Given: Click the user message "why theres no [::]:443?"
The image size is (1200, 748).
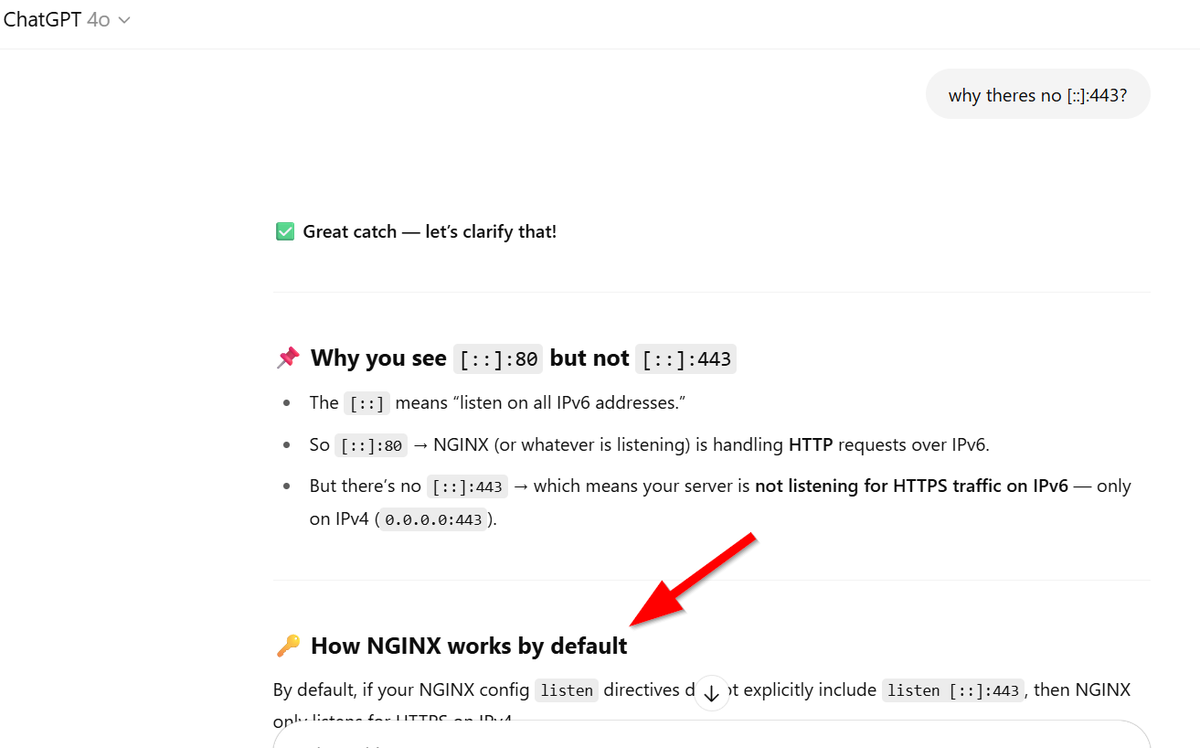Looking at the screenshot, I should click(1038, 95).
